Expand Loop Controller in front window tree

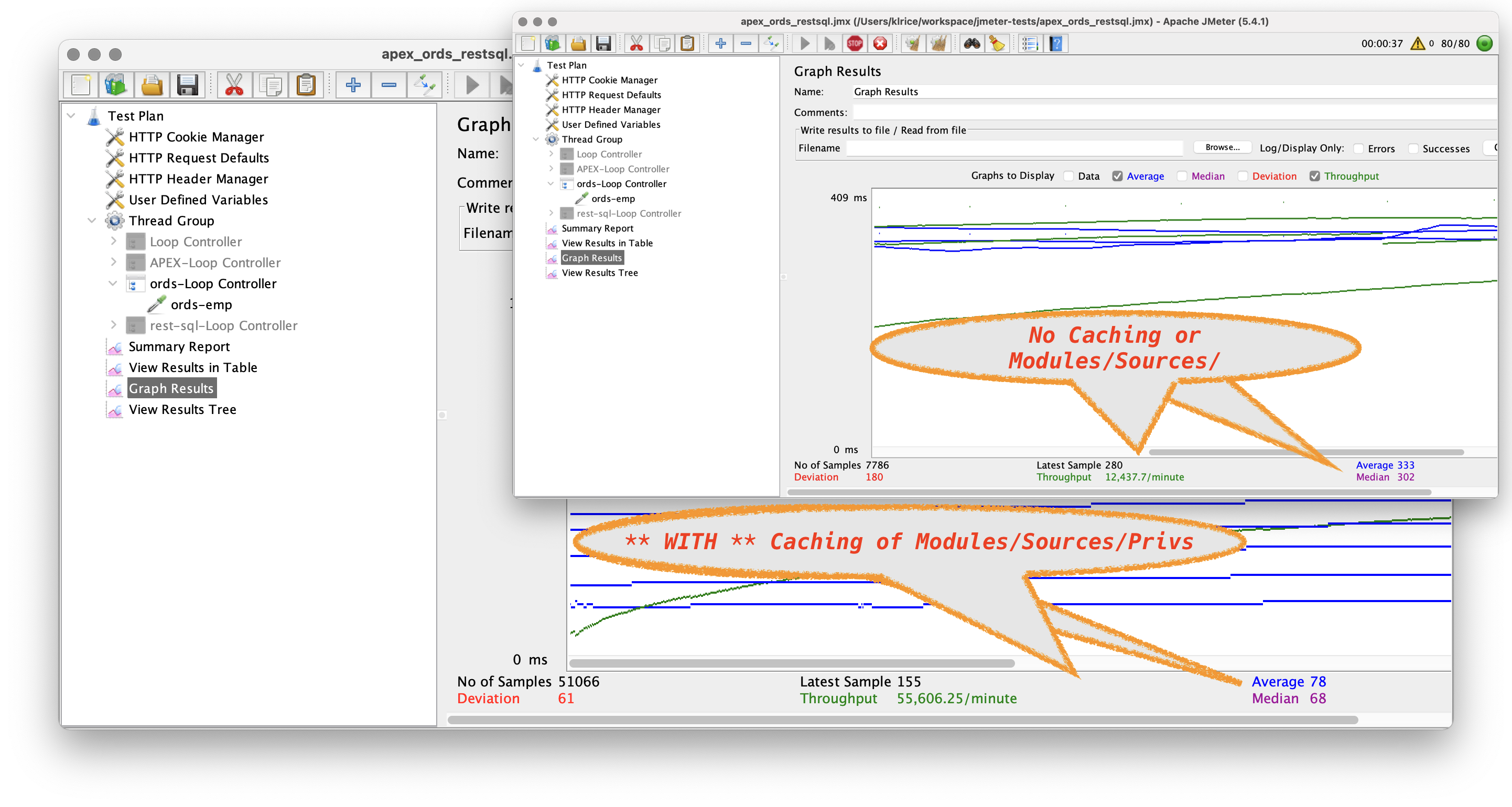[550, 154]
